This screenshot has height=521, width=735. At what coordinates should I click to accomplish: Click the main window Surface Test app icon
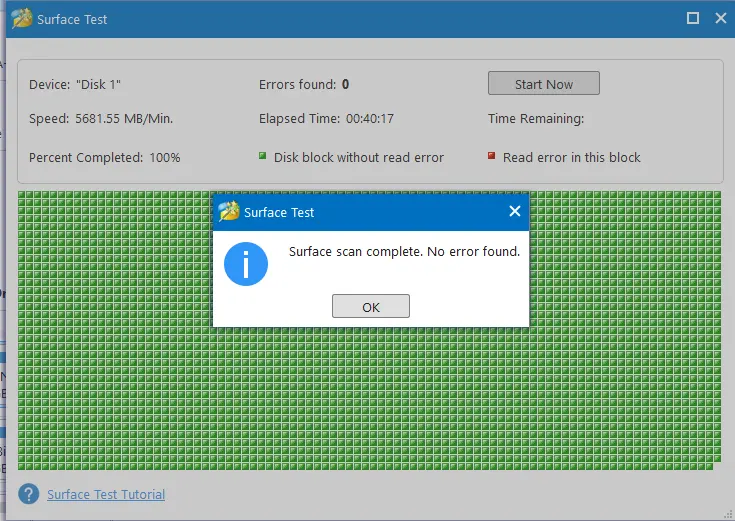coord(22,19)
